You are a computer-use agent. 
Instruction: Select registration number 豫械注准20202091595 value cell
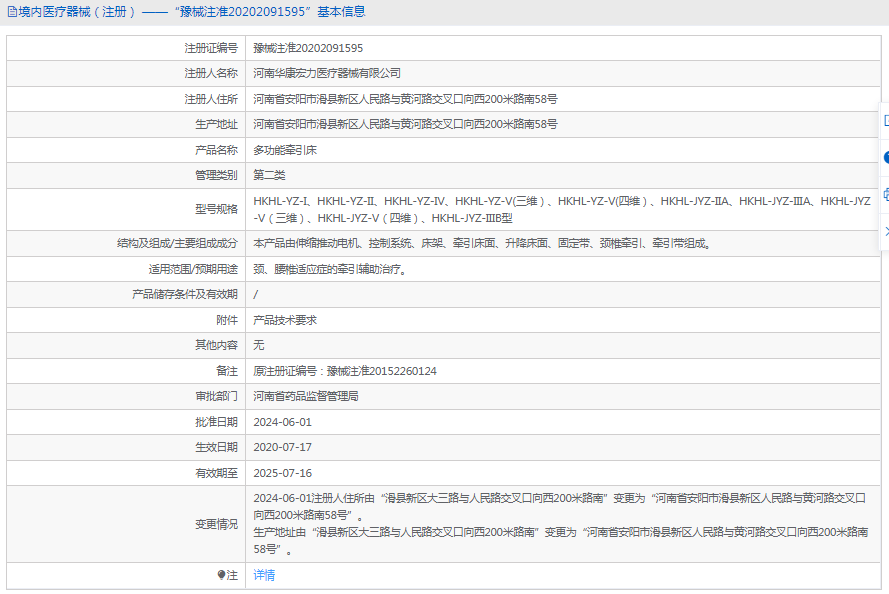coord(308,48)
